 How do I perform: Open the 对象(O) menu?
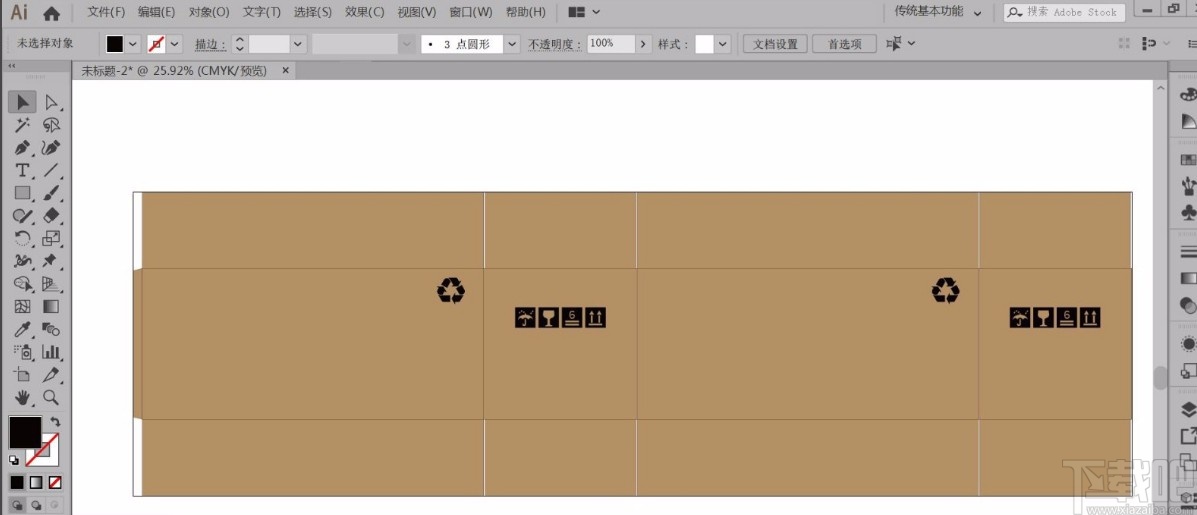pyautogui.click(x=209, y=12)
